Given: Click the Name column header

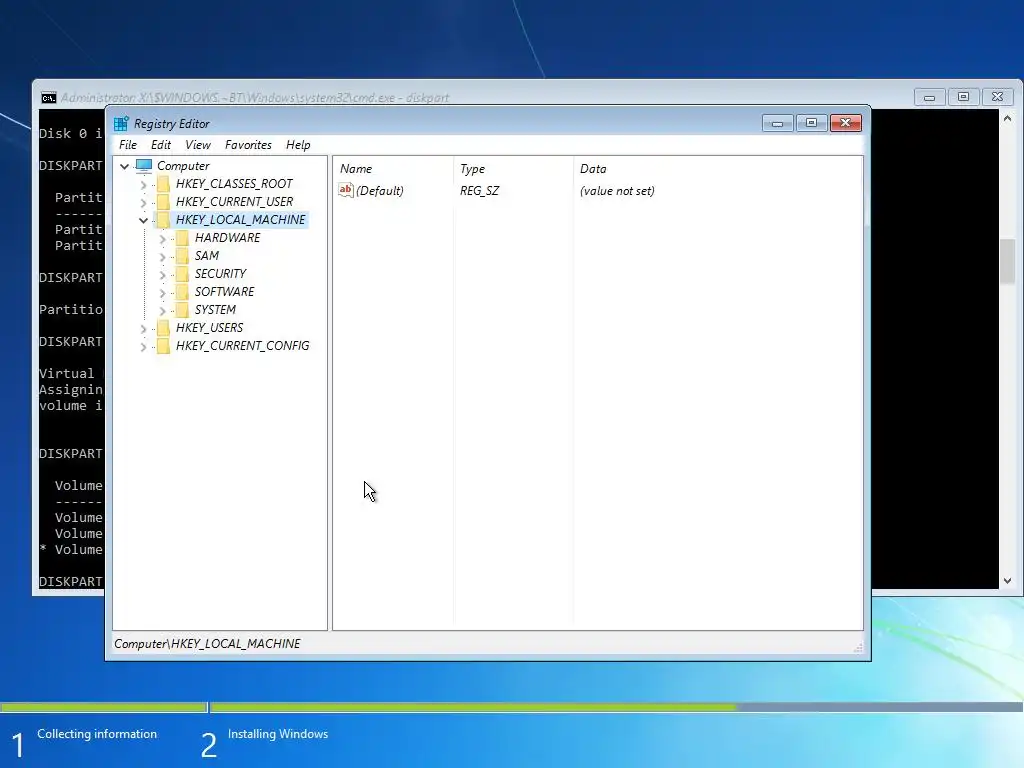Looking at the screenshot, I should (x=393, y=168).
